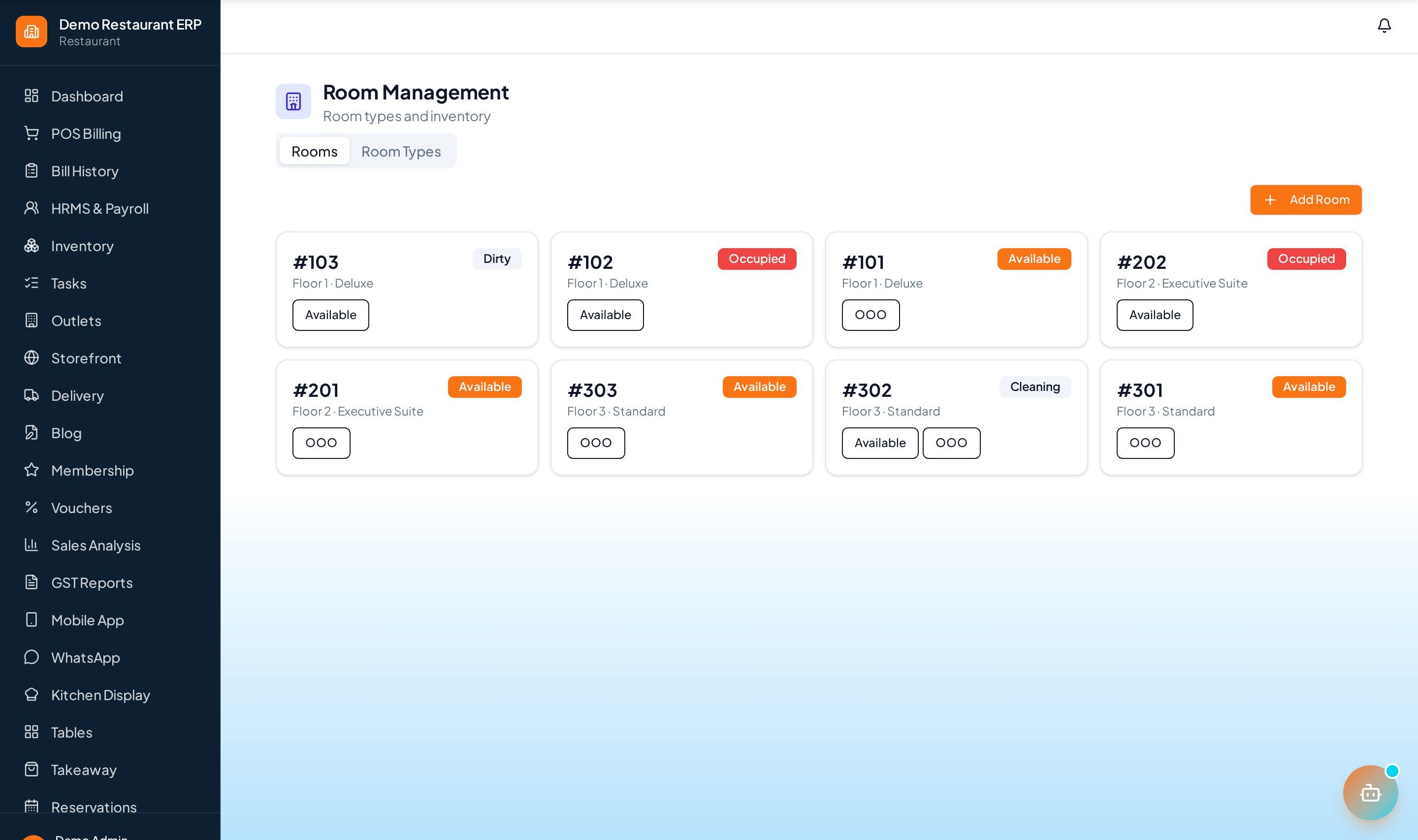Go to Inventory in the sidebar
This screenshot has height=840, width=1418.
tap(110, 245)
